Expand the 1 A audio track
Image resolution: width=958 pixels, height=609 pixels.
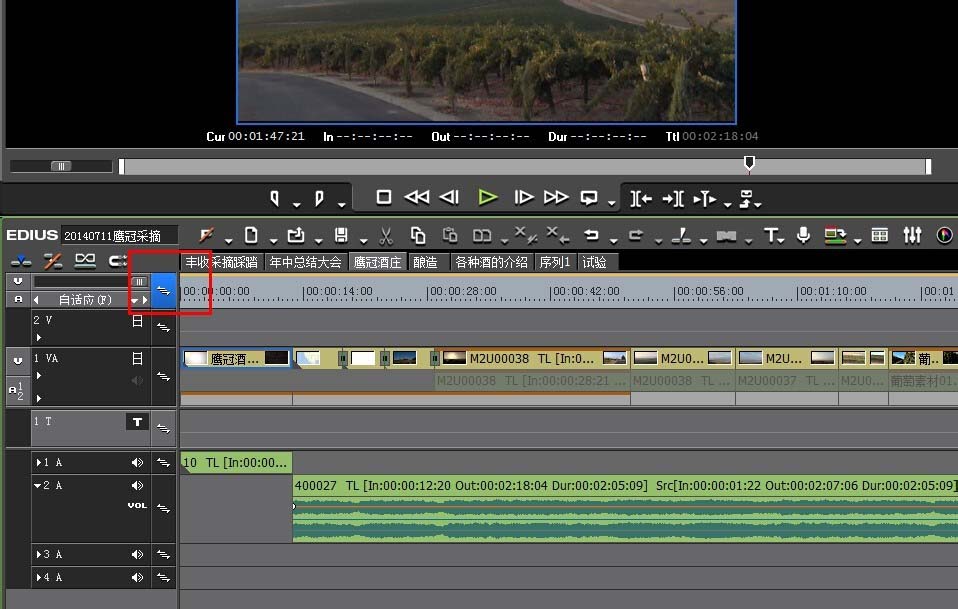coord(39,463)
